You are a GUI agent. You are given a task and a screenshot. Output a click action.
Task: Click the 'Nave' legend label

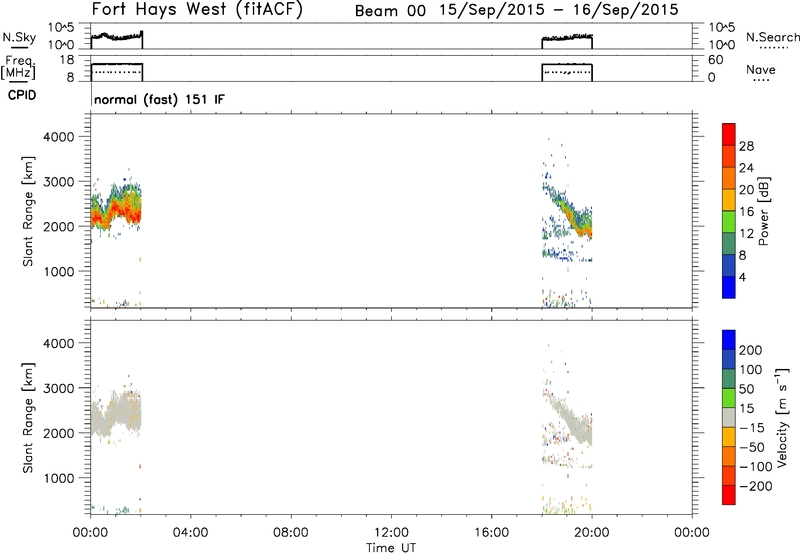pos(761,69)
